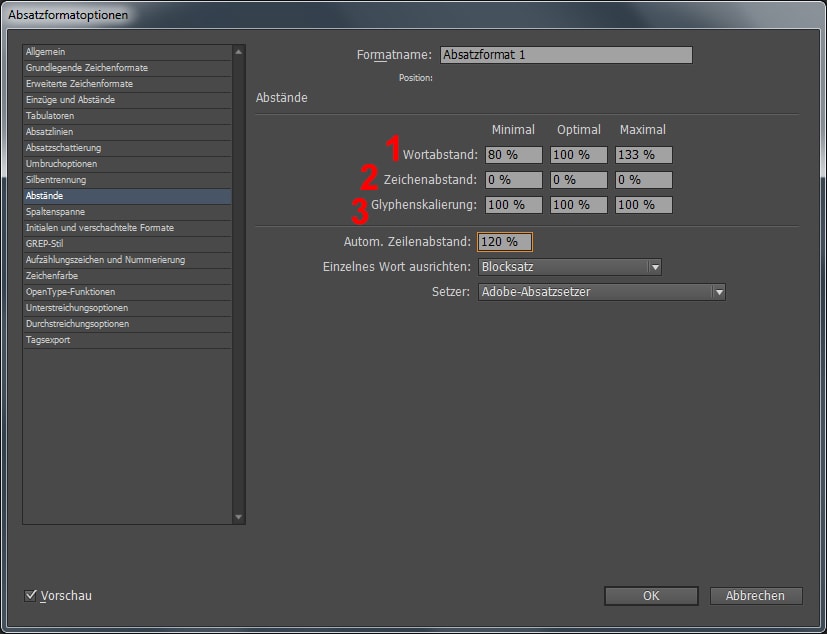Viewport: 827px width, 634px height.
Task: Select Allgemein in the category list
Action: [x=46, y=52]
